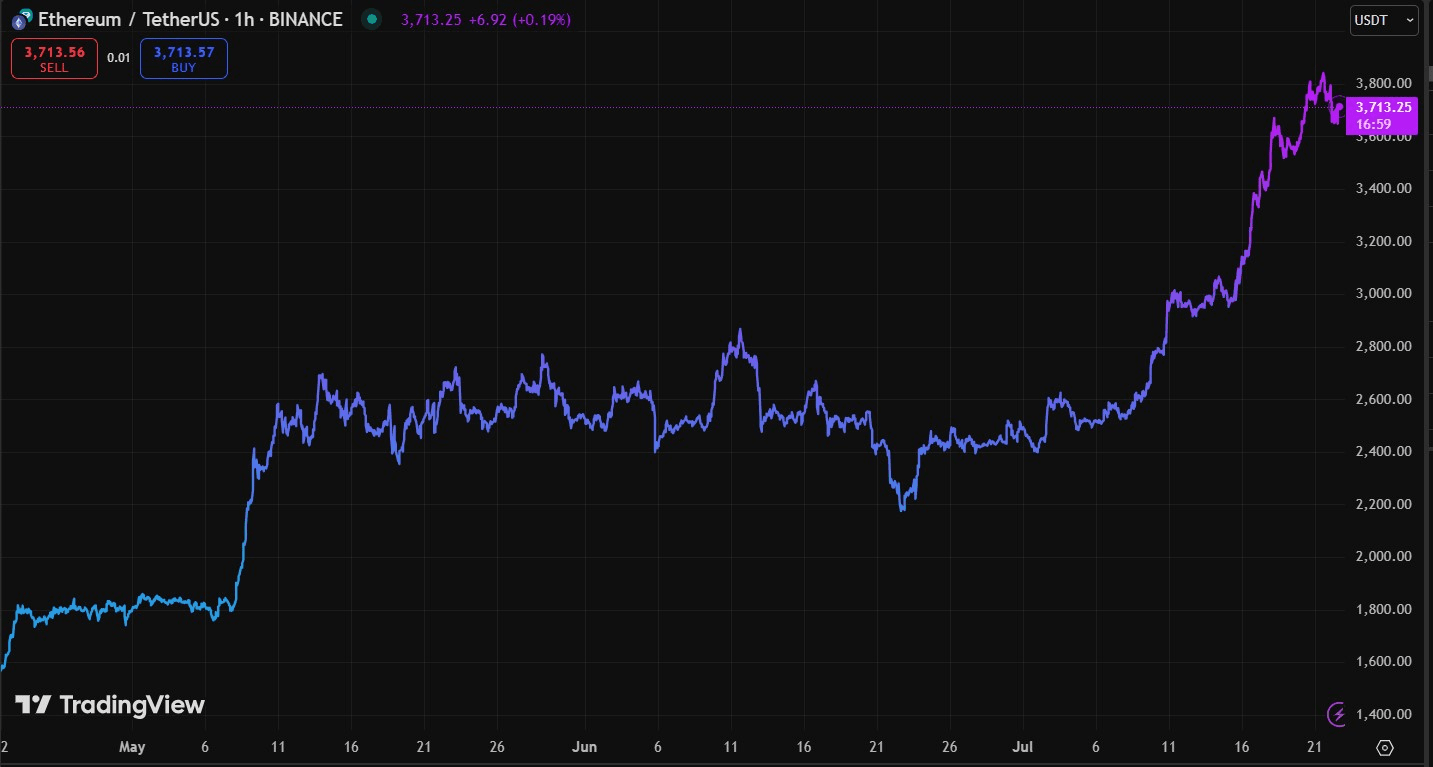Image resolution: width=1433 pixels, height=767 pixels.
Task: Click the 1,400.00 level on price scale
Action: pos(1382,714)
